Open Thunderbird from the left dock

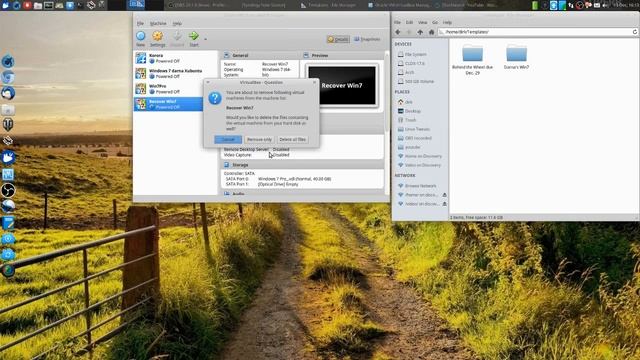(x=8, y=93)
